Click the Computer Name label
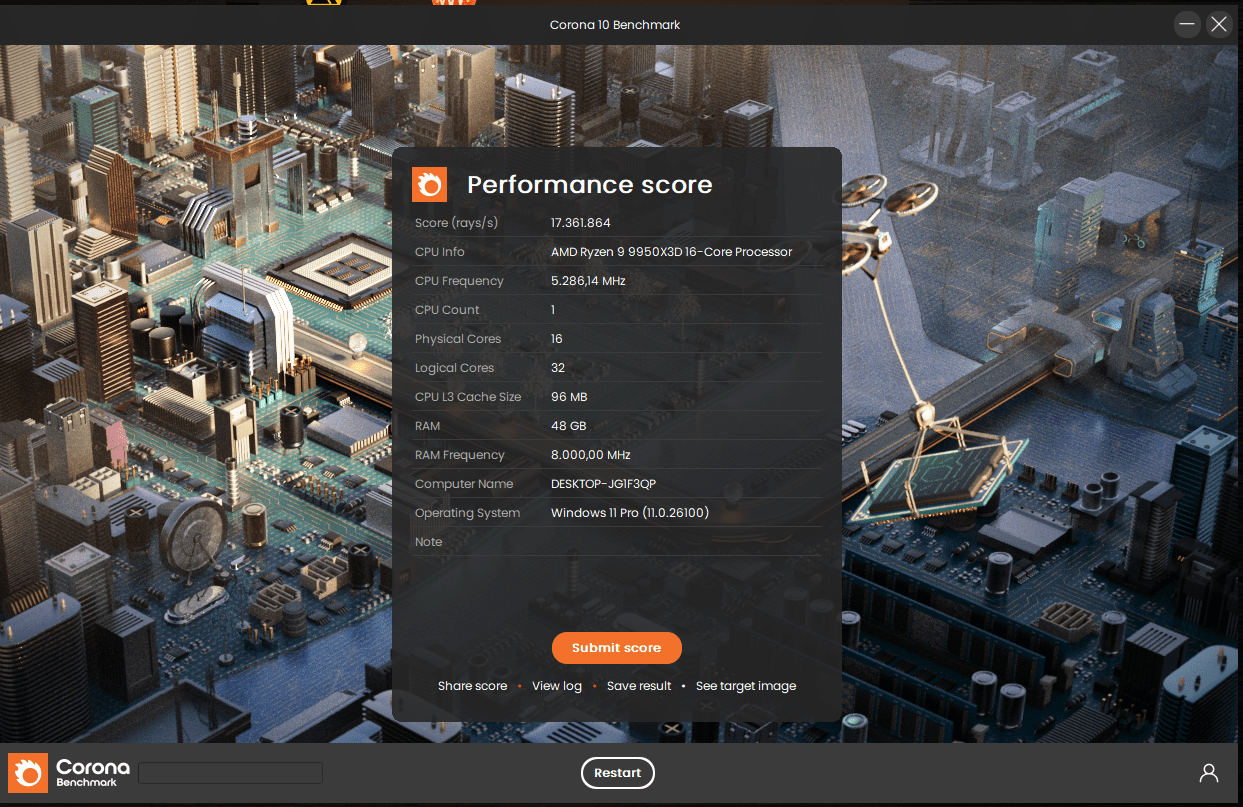This screenshot has width=1243, height=807. [464, 484]
